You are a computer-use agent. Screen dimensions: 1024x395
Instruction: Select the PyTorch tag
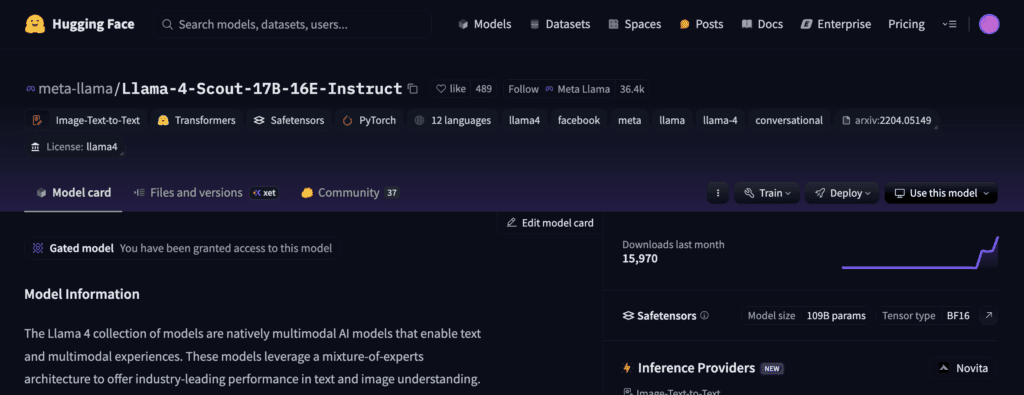click(369, 120)
